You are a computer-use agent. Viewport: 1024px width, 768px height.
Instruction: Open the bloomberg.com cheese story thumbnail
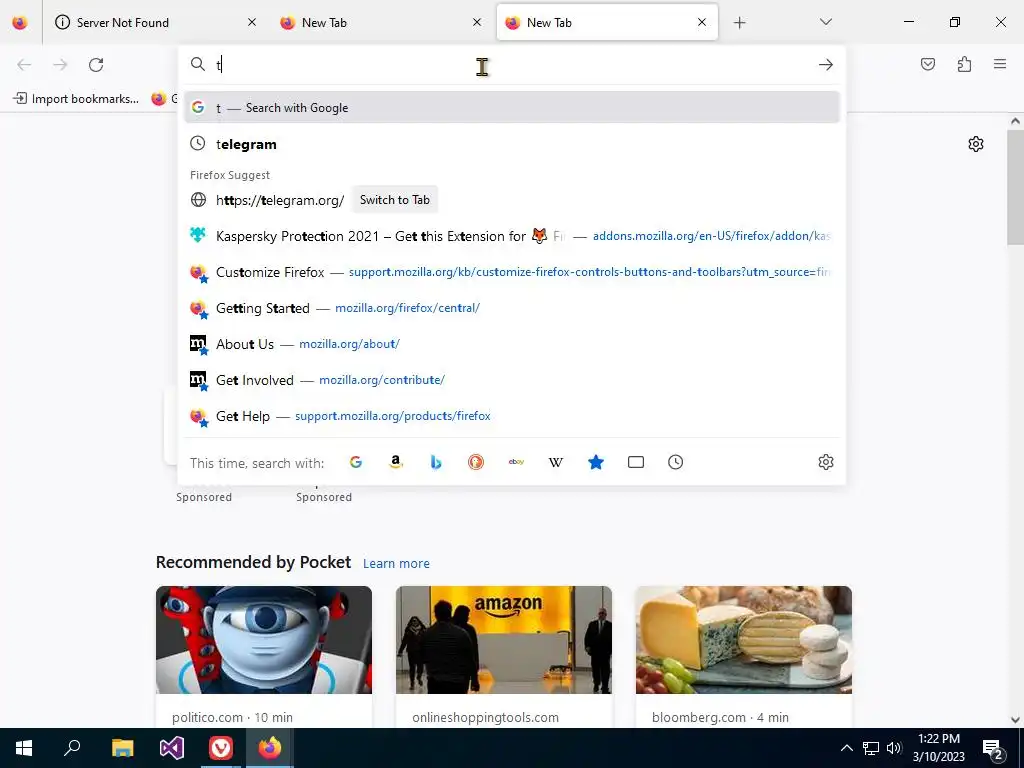[743, 640]
